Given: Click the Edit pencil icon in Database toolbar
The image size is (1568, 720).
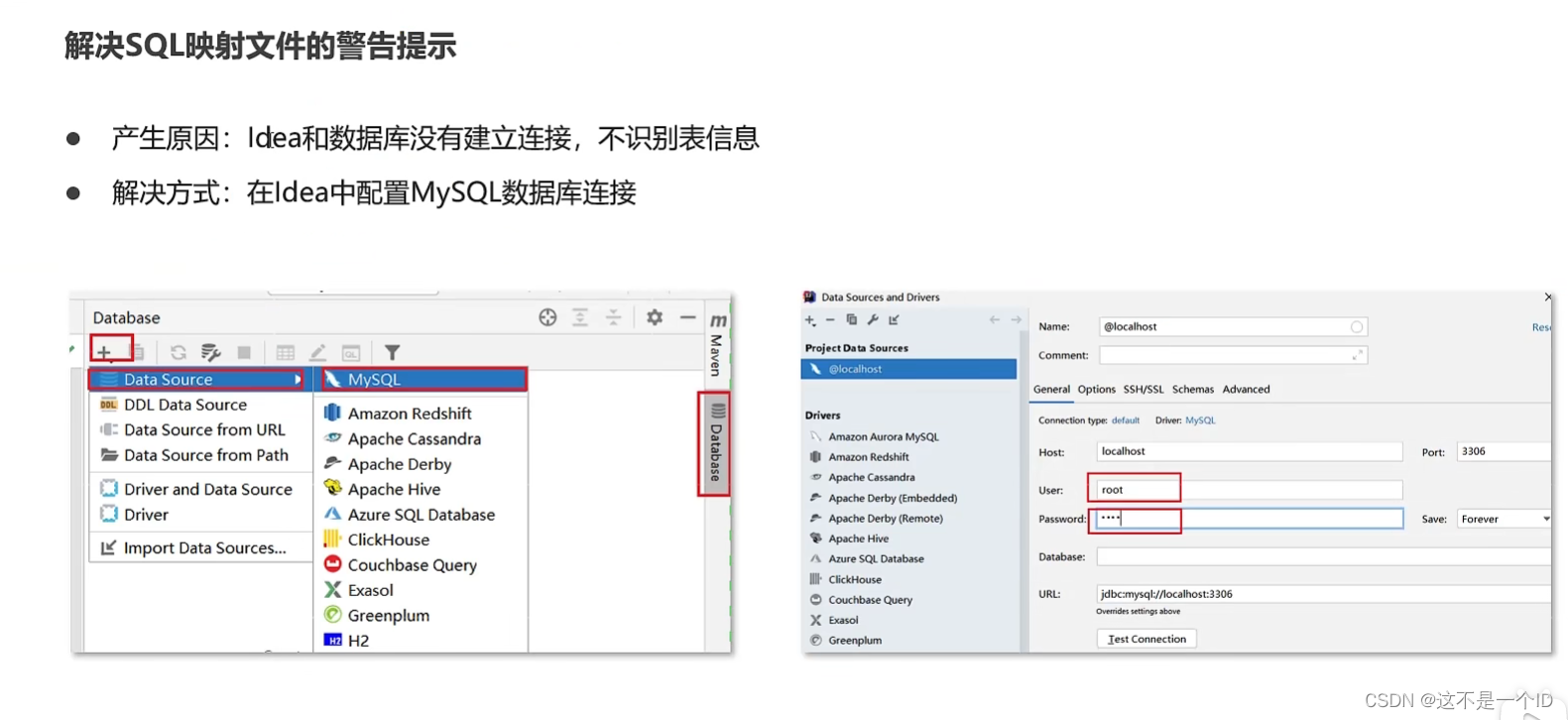Looking at the screenshot, I should [317, 352].
